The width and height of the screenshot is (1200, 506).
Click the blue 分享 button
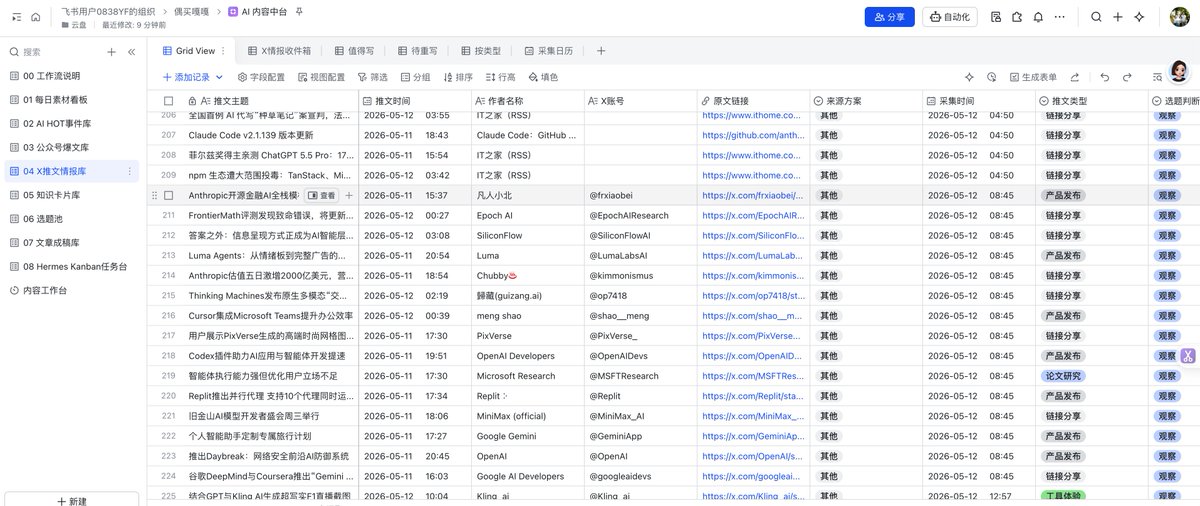(889, 17)
